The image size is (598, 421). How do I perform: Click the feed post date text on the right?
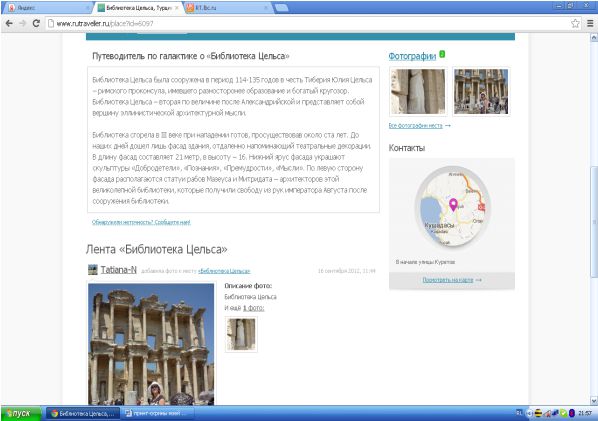click(x=346, y=271)
